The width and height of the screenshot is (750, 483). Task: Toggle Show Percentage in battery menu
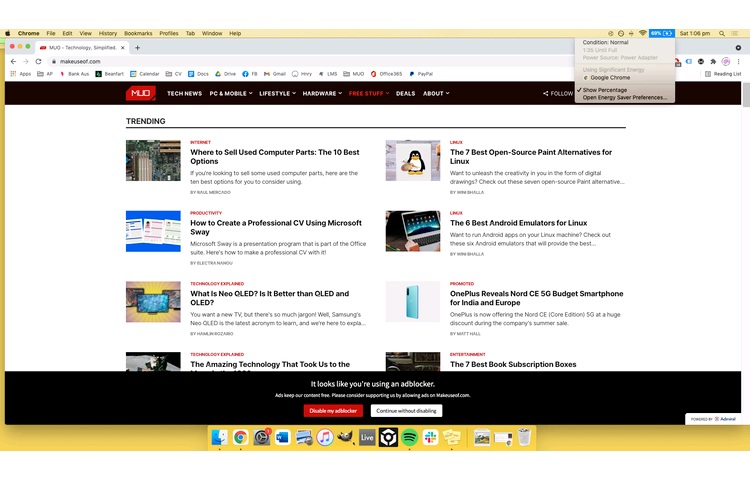click(605, 90)
